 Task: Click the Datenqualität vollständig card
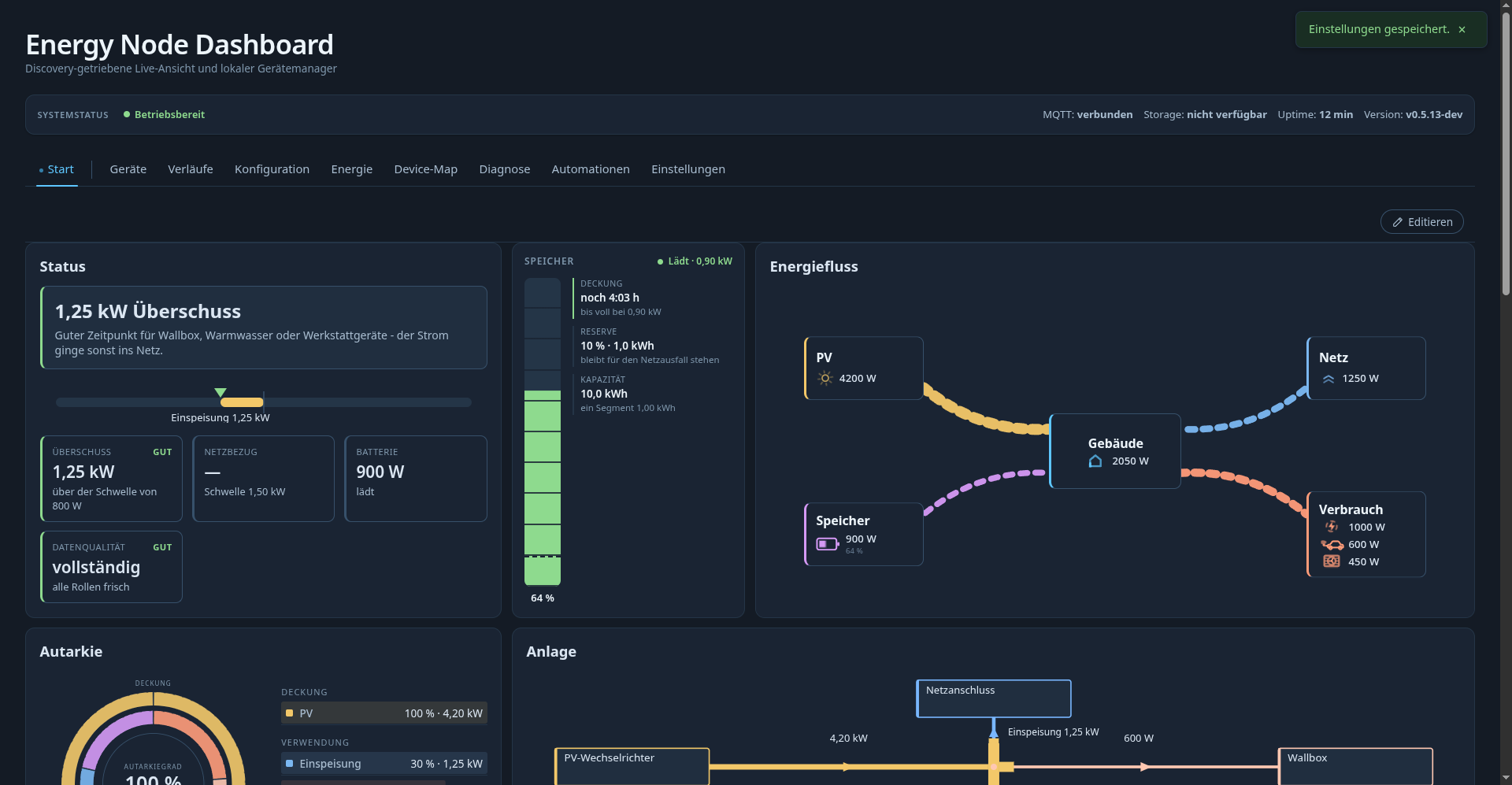111,567
